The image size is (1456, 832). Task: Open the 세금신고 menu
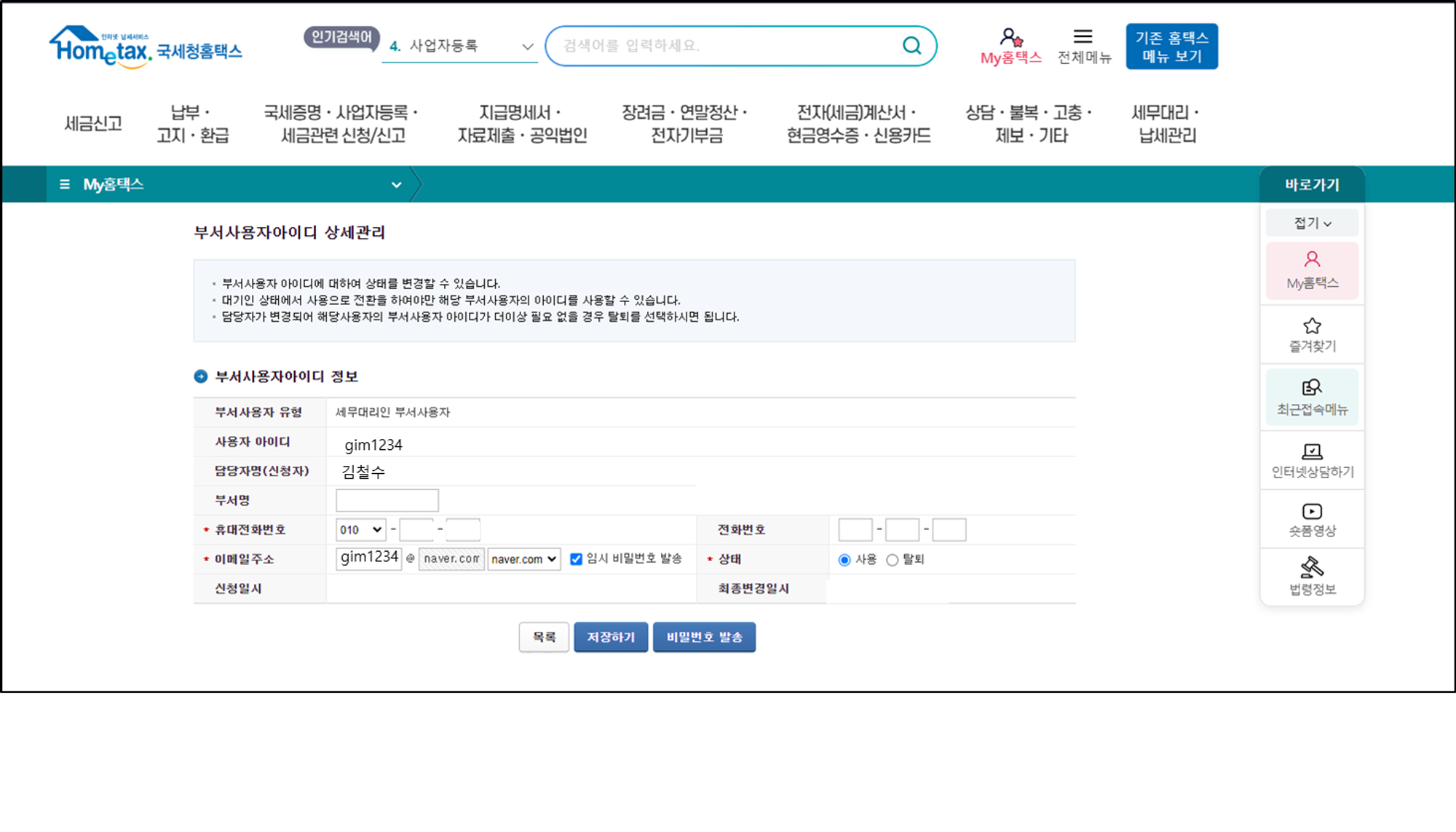93,124
